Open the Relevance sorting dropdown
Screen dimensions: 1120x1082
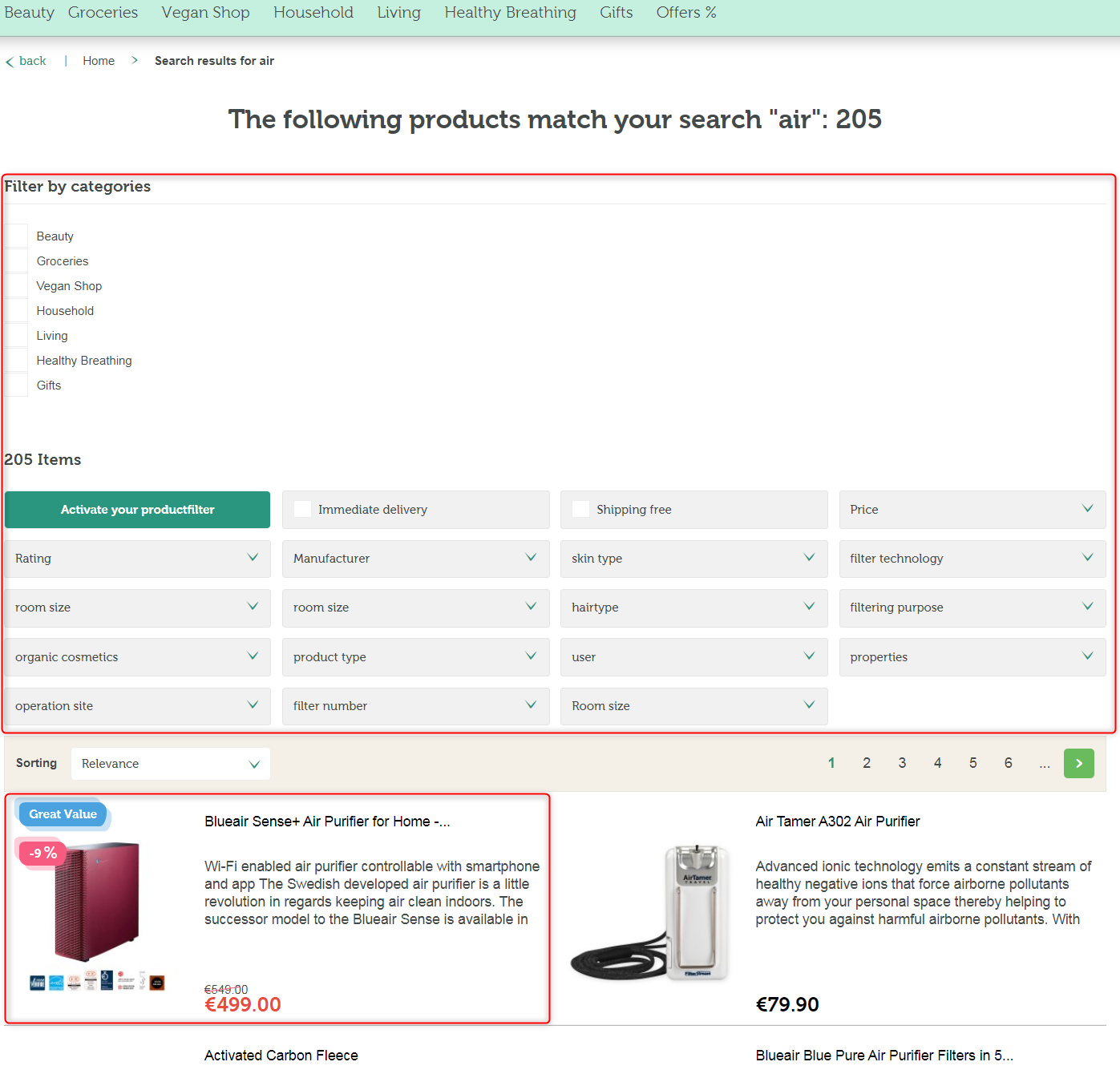coord(170,764)
